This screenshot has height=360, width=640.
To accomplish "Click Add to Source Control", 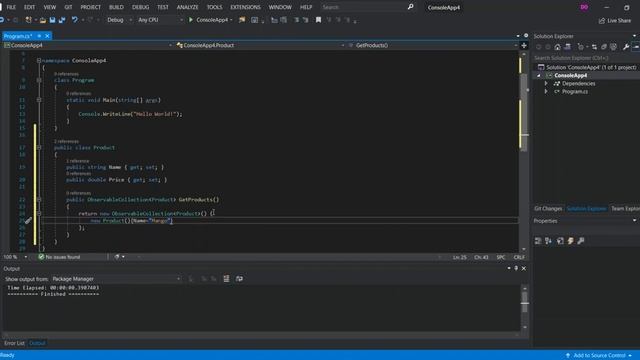I will pos(600,356).
